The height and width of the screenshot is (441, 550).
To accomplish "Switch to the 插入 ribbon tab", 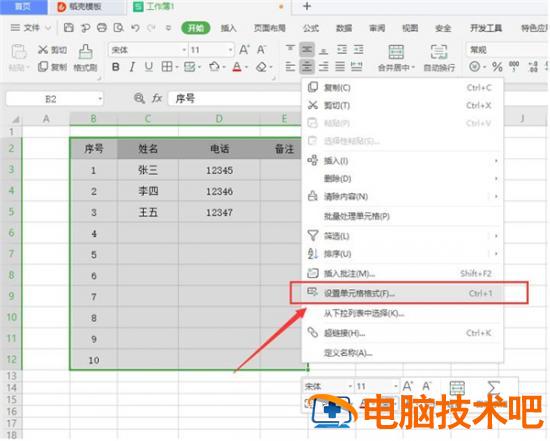I will 228,28.
